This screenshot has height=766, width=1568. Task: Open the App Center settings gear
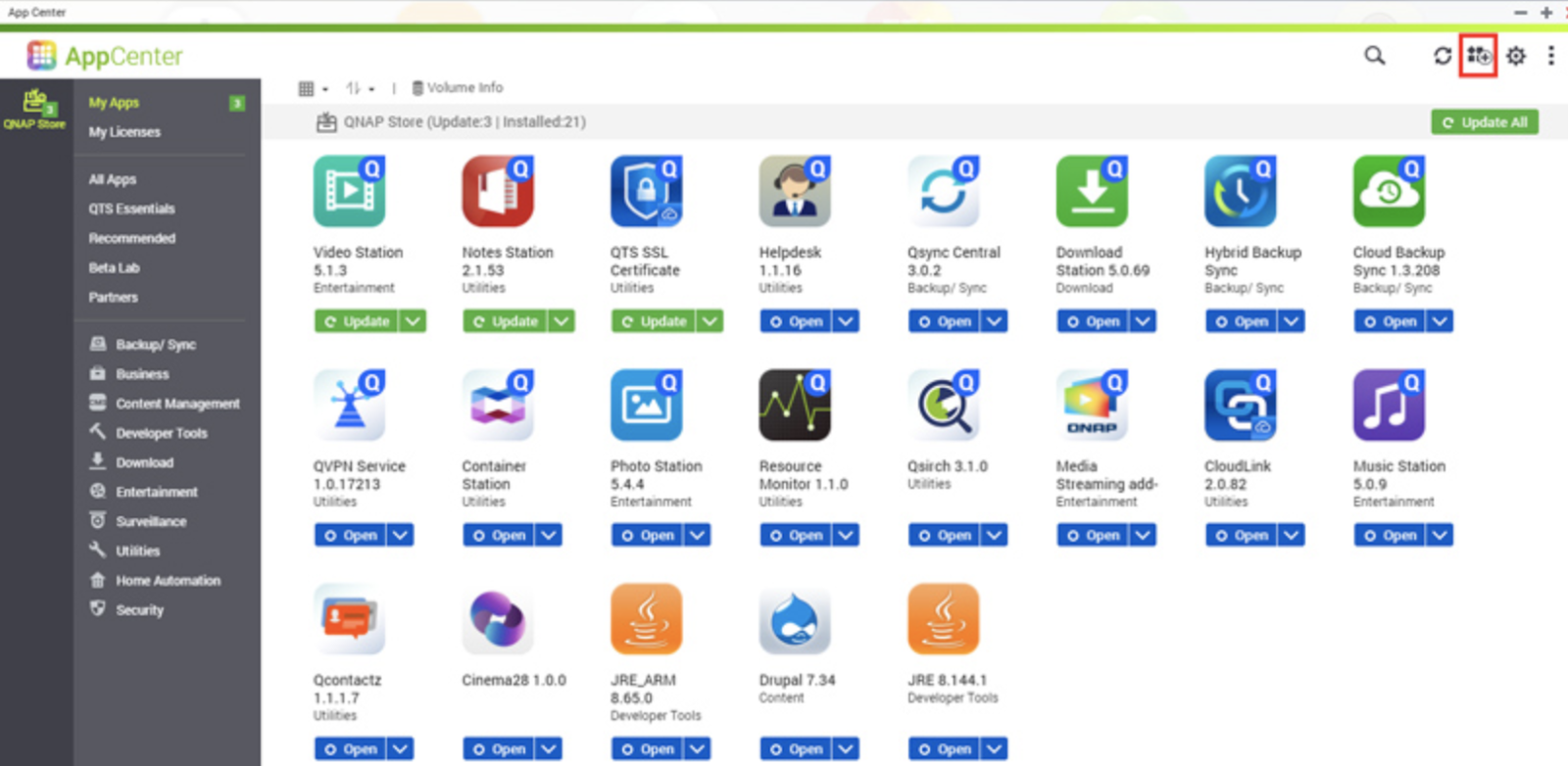1516,56
